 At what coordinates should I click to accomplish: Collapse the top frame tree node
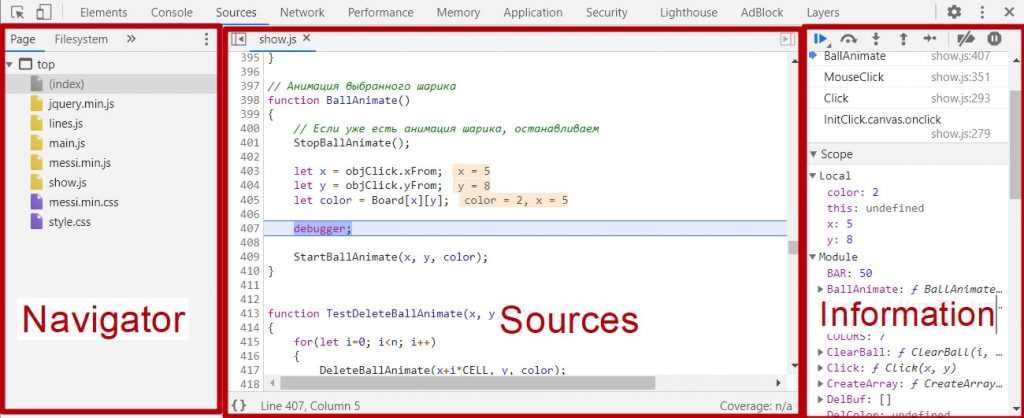click(x=10, y=65)
